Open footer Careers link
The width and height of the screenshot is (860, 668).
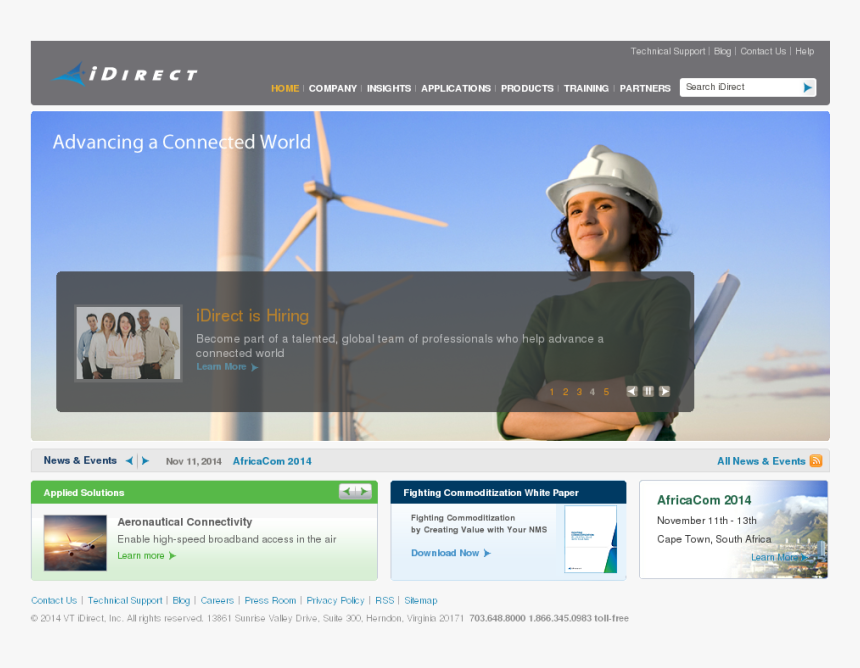point(217,601)
